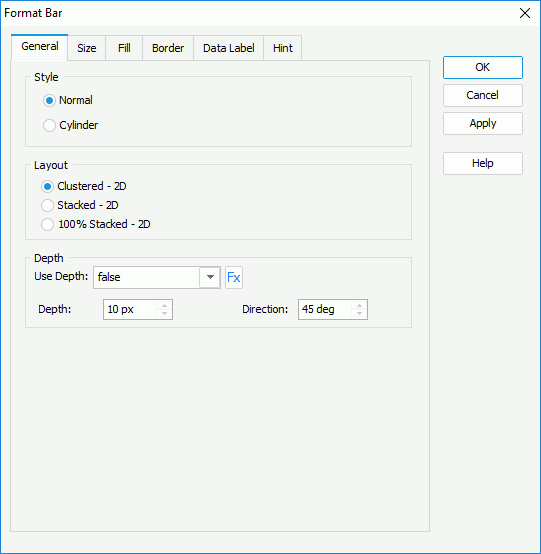Decrease Direction angle with the down arrow
This screenshot has height=554, width=541.
click(x=359, y=313)
